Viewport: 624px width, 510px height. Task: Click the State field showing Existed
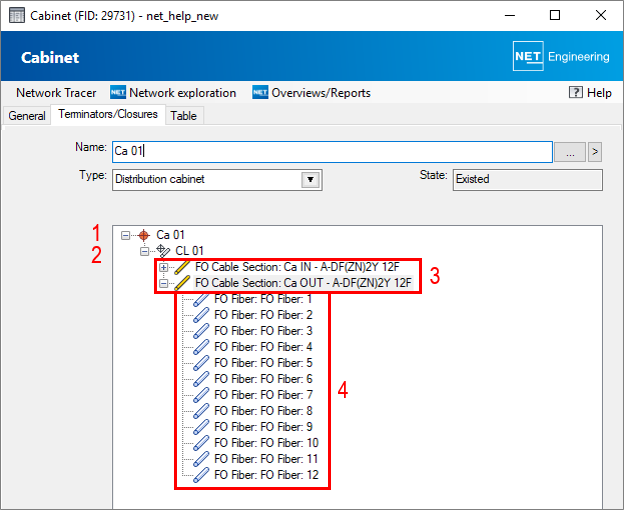pyautogui.click(x=528, y=180)
